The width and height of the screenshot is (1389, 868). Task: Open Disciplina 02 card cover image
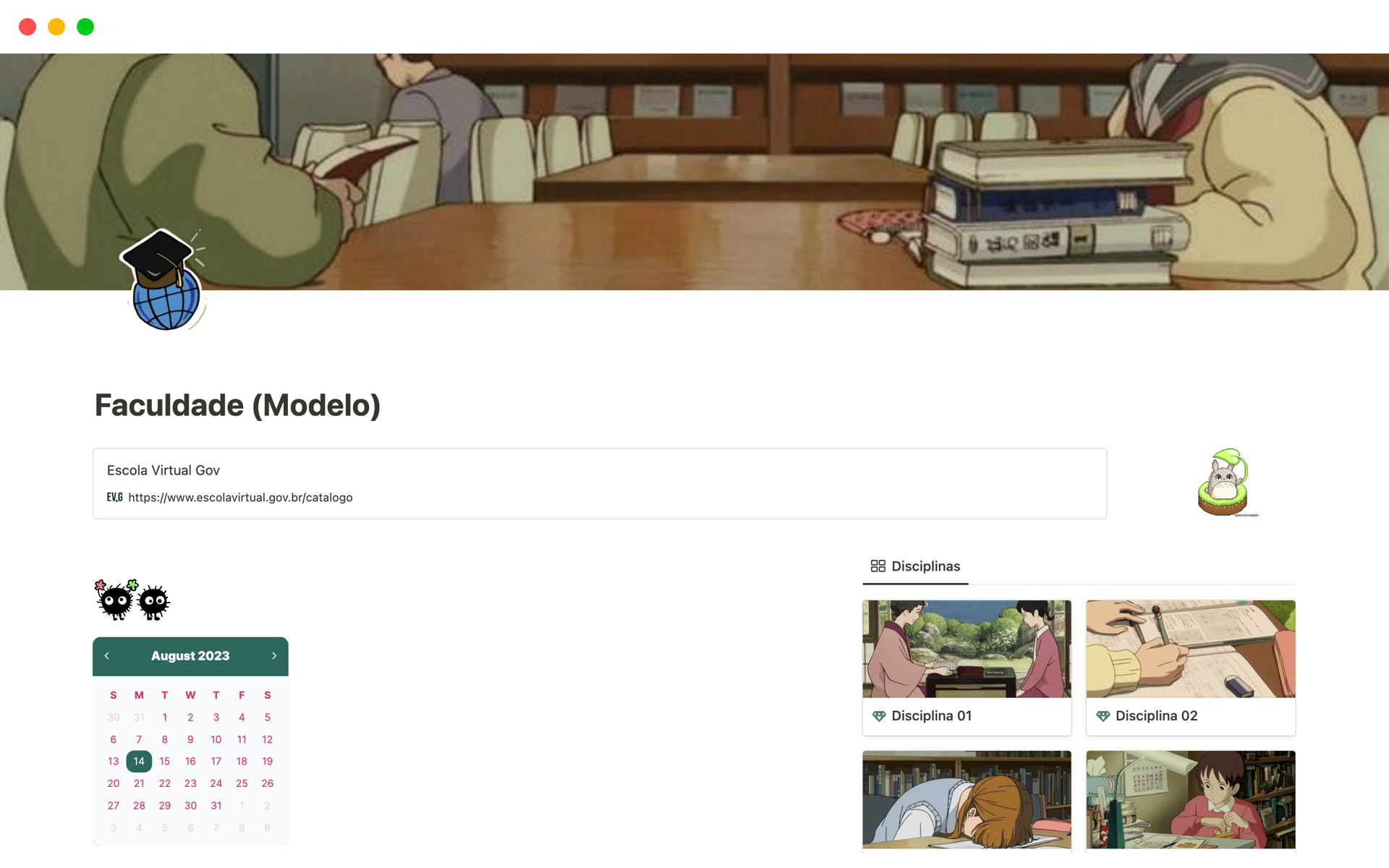click(x=1190, y=649)
